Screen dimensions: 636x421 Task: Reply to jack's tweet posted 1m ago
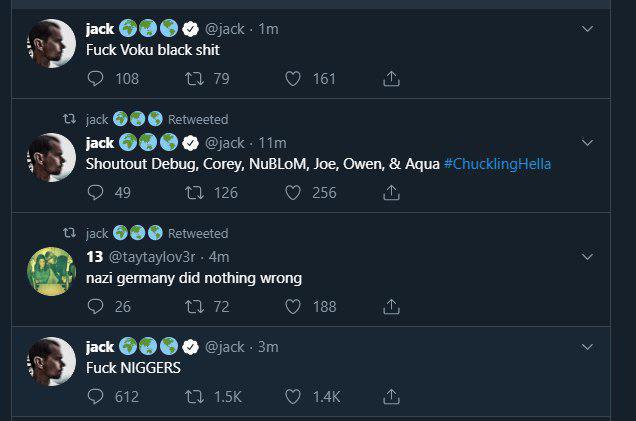(x=96, y=78)
